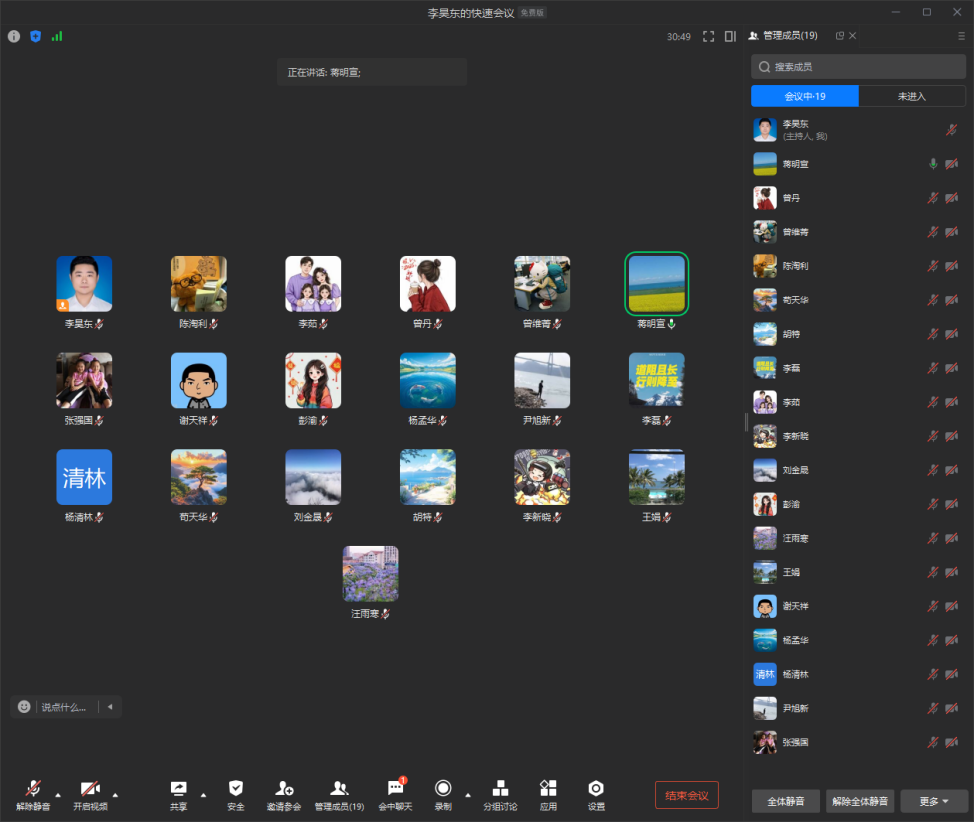The width and height of the screenshot is (974, 822).
Task: Check the green network signal bars
Action: coord(57,36)
